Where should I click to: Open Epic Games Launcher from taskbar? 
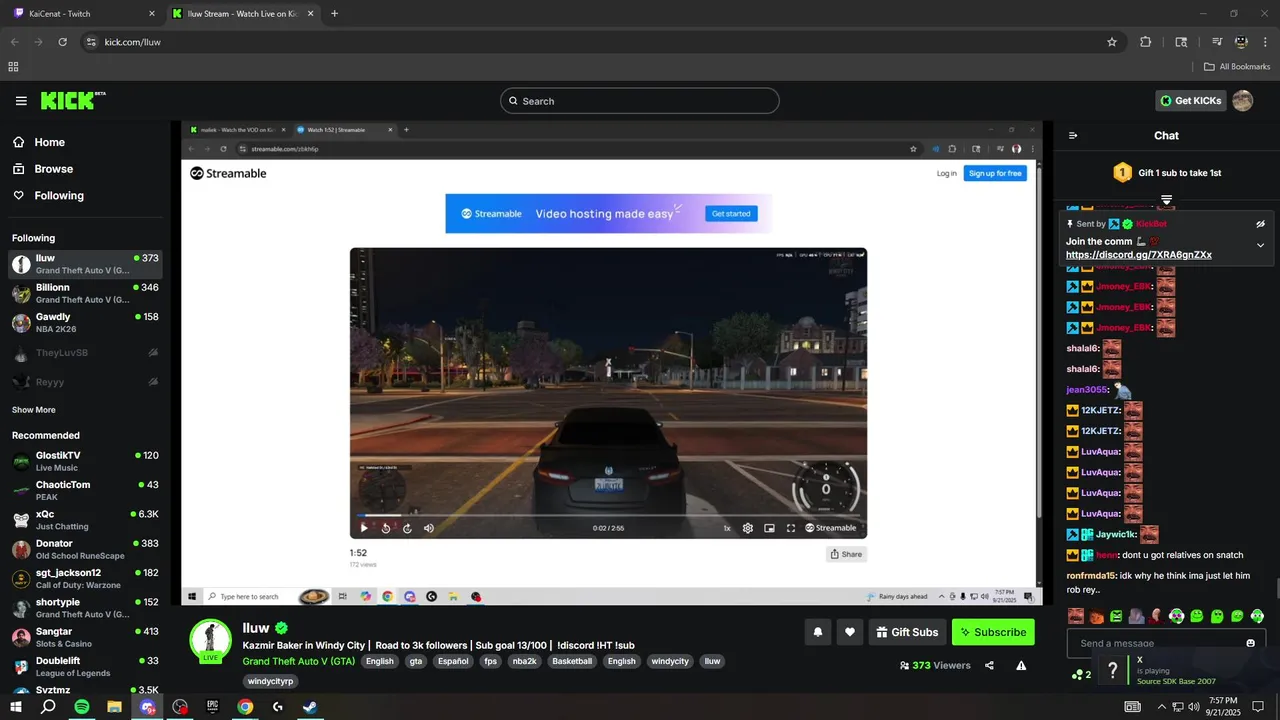pyautogui.click(x=212, y=707)
